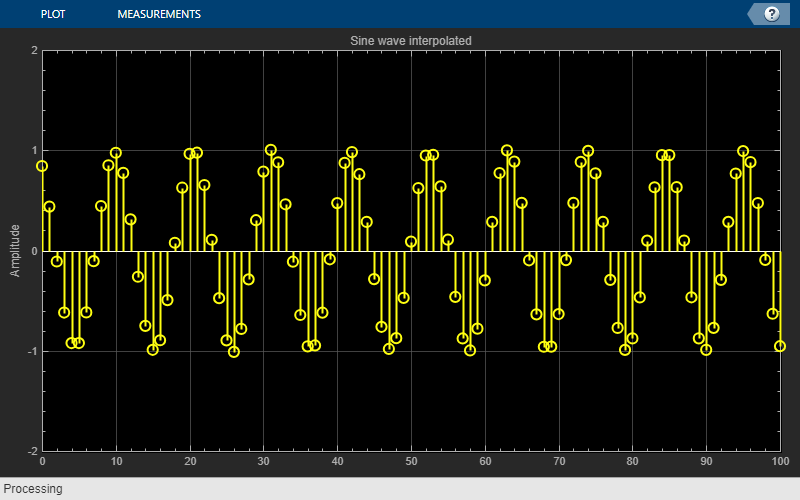Select the Amplitude y-axis label
The width and height of the screenshot is (800, 500).
pyautogui.click(x=15, y=251)
